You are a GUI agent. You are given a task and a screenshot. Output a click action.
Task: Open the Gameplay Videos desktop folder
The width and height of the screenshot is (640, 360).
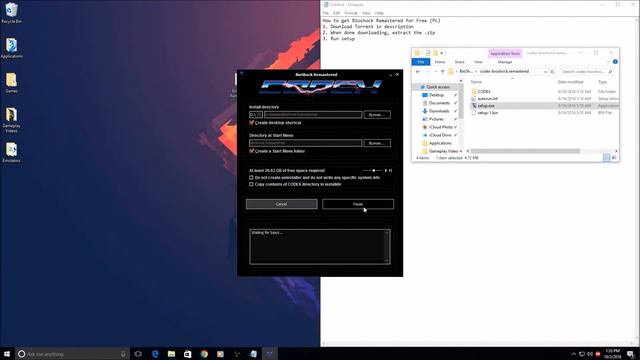(x=11, y=120)
